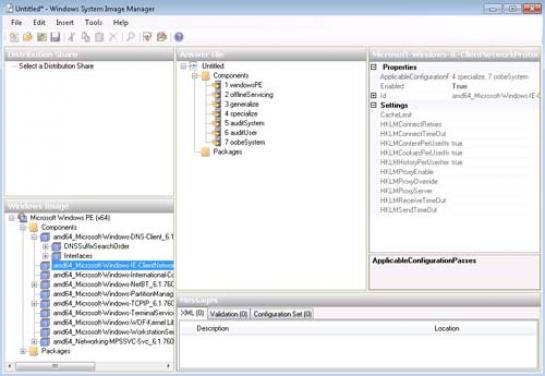This screenshot has height=376, width=545.
Task: Click the Open answer file toolbar icon
Action: 27,37
